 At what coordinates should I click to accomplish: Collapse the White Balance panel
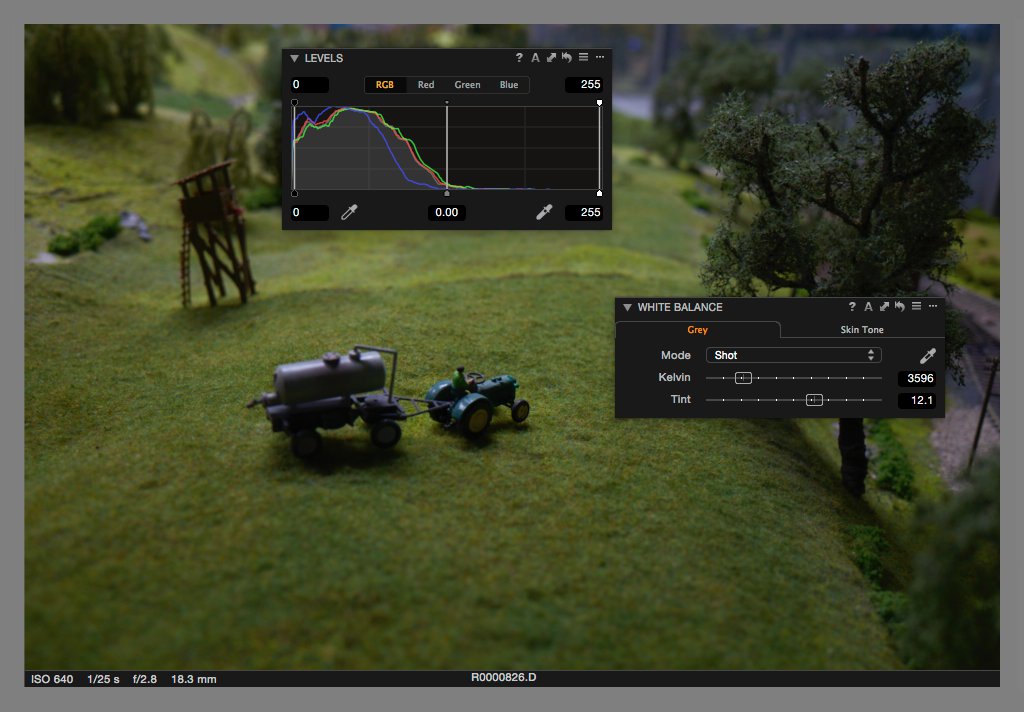627,307
